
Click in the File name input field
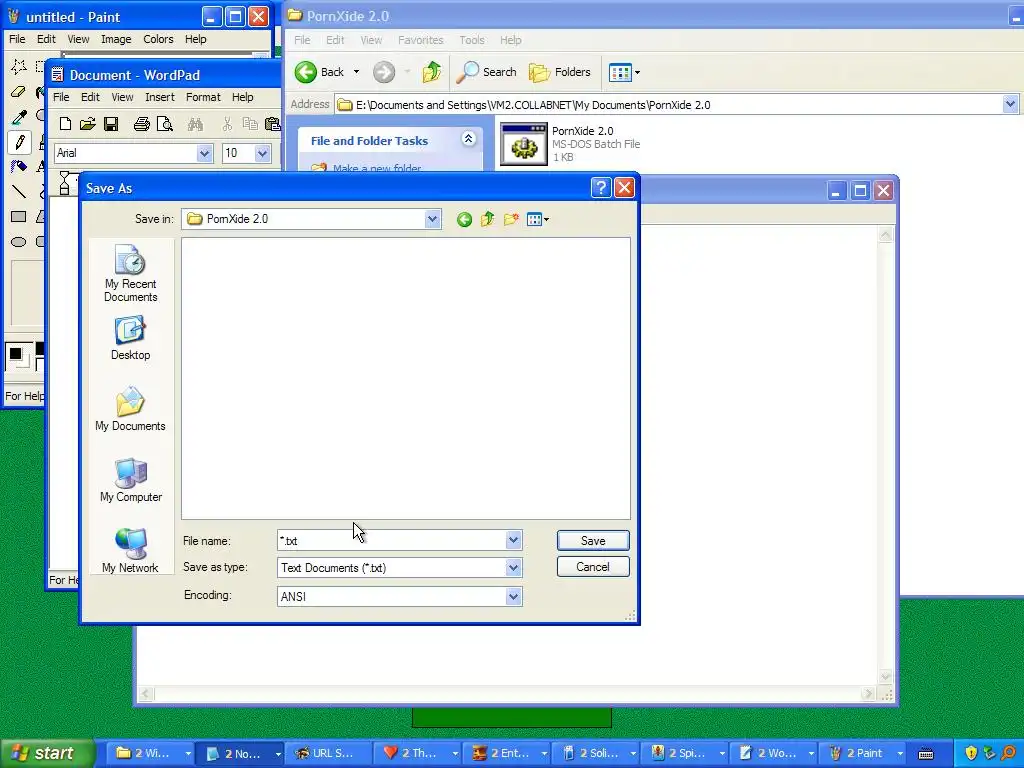[x=392, y=540]
